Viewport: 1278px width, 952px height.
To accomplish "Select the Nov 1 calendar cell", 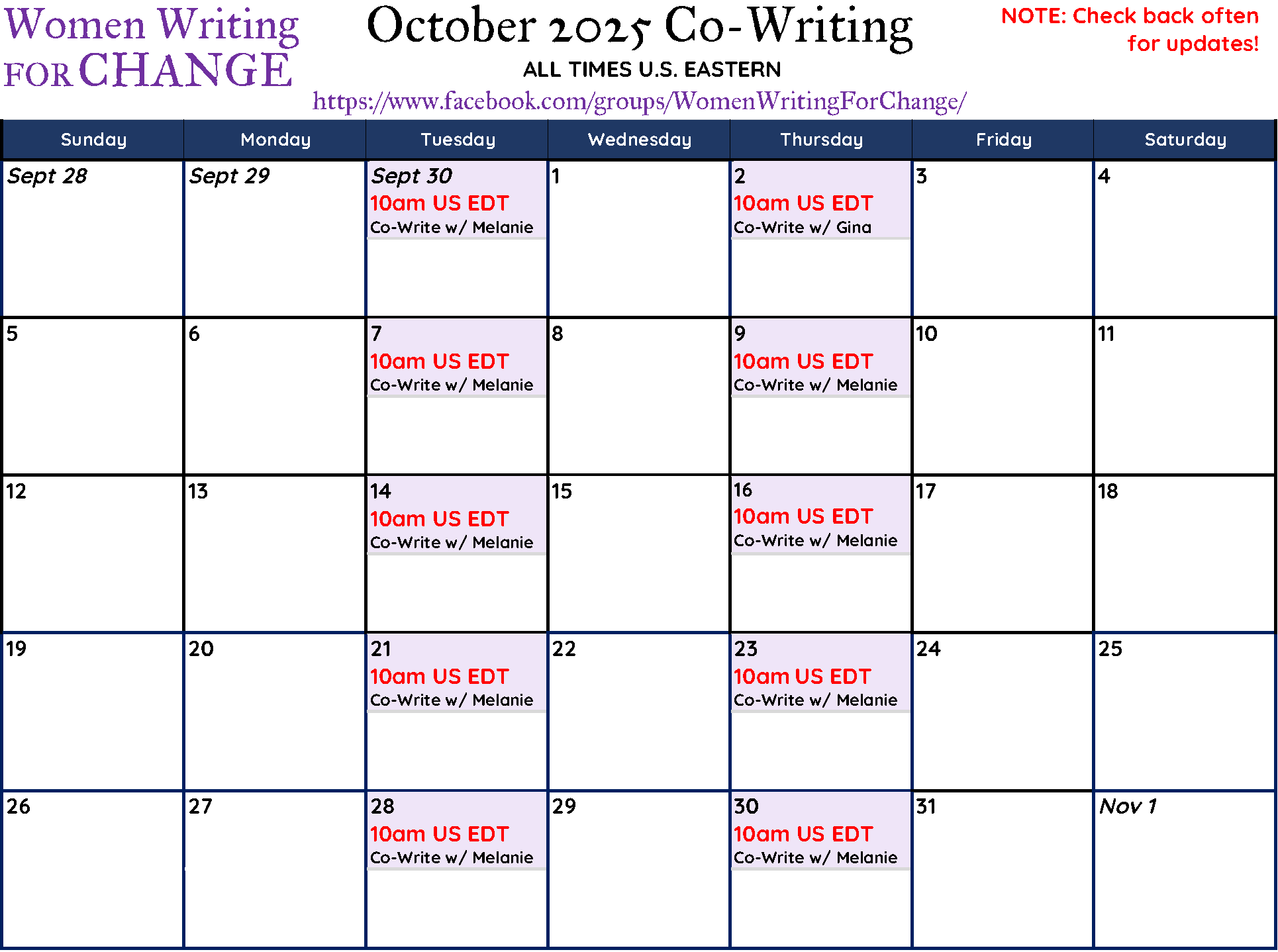I will pos(1185,869).
